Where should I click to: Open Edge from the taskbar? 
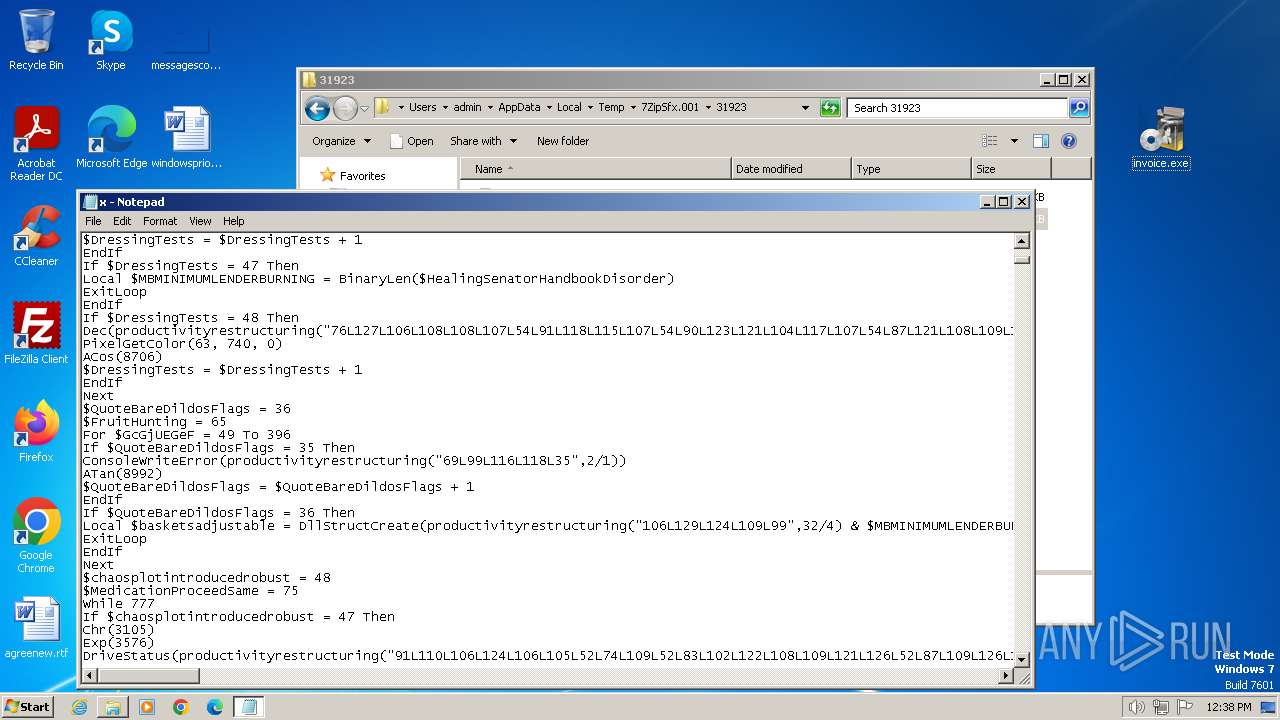pyautogui.click(x=215, y=707)
